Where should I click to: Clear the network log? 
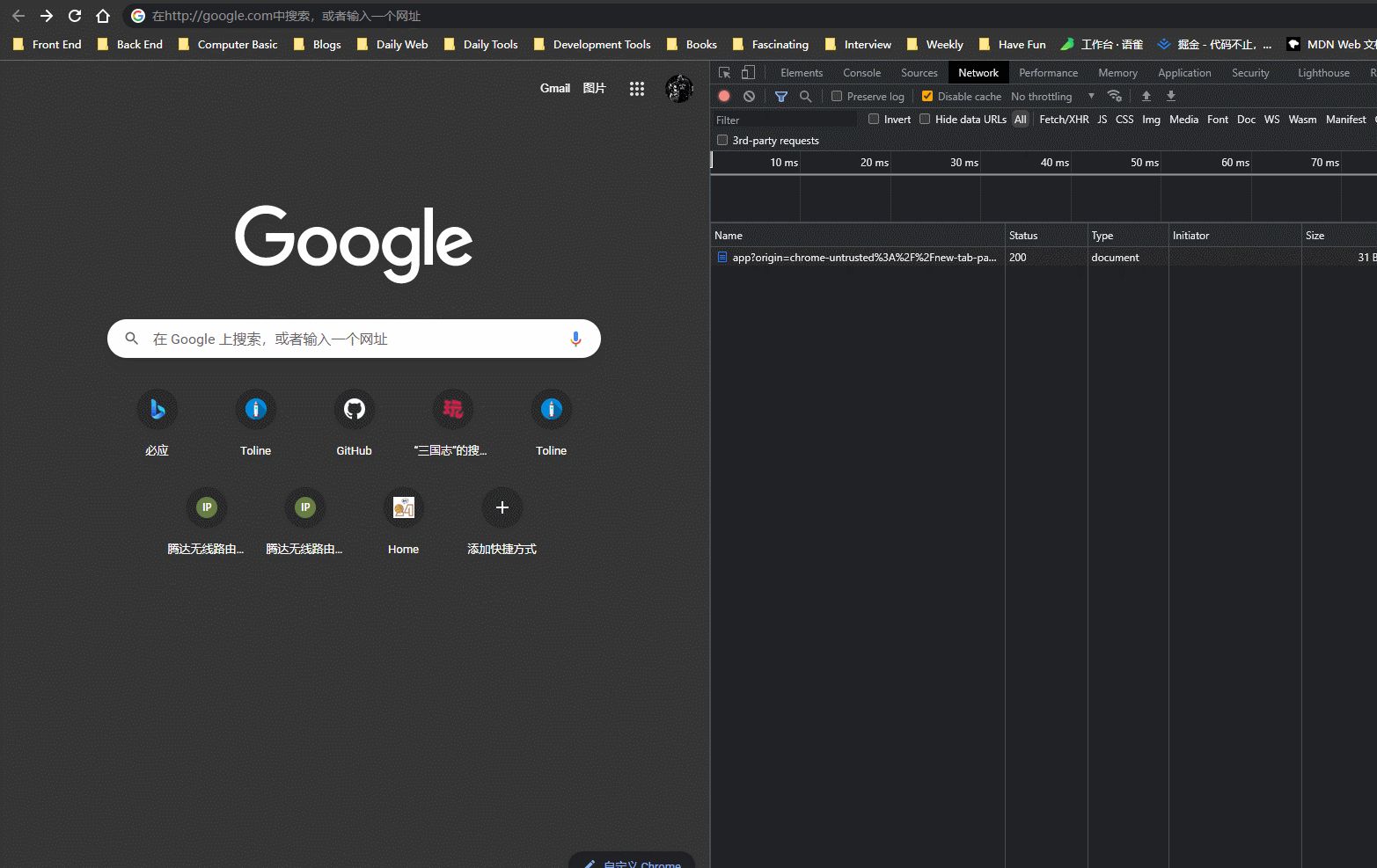click(x=749, y=96)
